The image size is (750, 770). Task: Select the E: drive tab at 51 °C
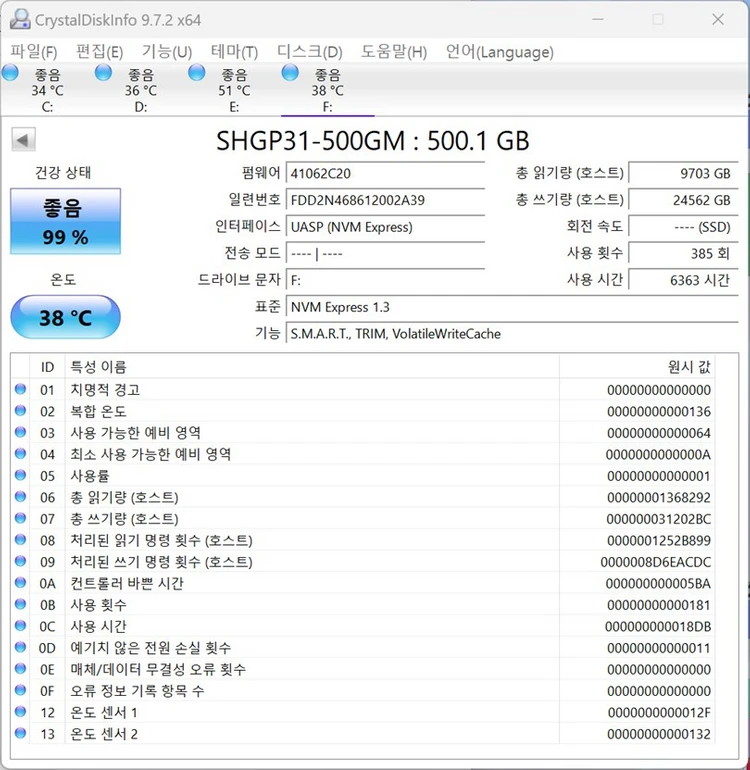point(234,90)
